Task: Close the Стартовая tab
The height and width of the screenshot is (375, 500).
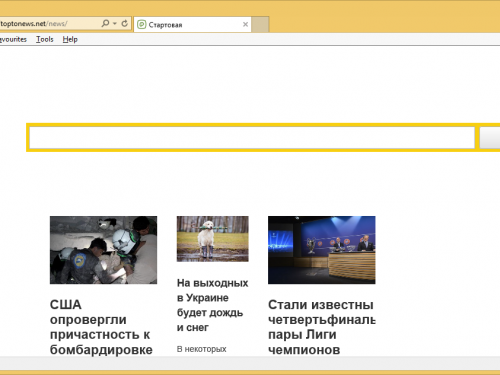Action: pyautogui.click(x=245, y=24)
